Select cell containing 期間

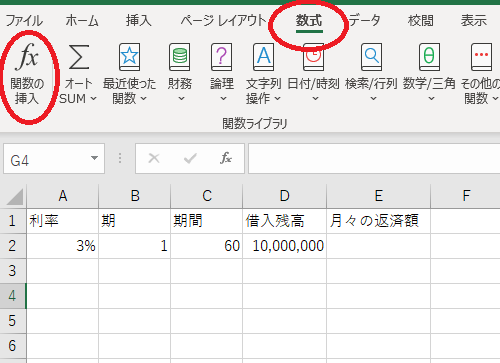pos(207,221)
